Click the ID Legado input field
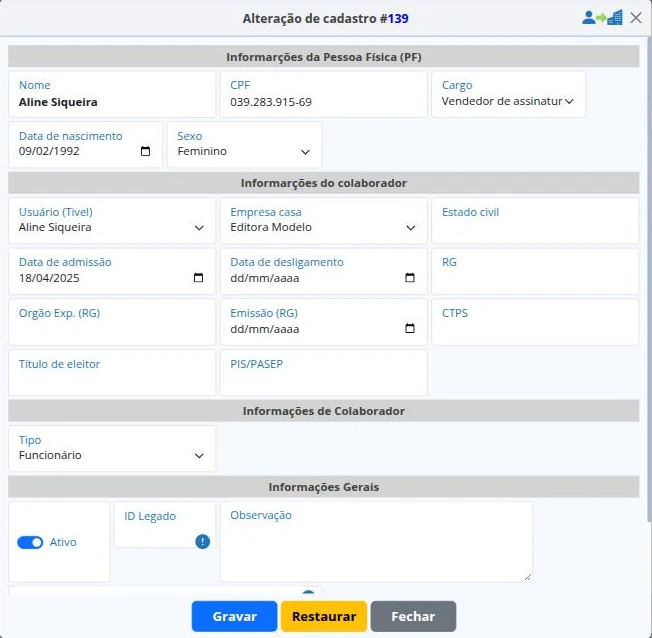 coord(165,525)
